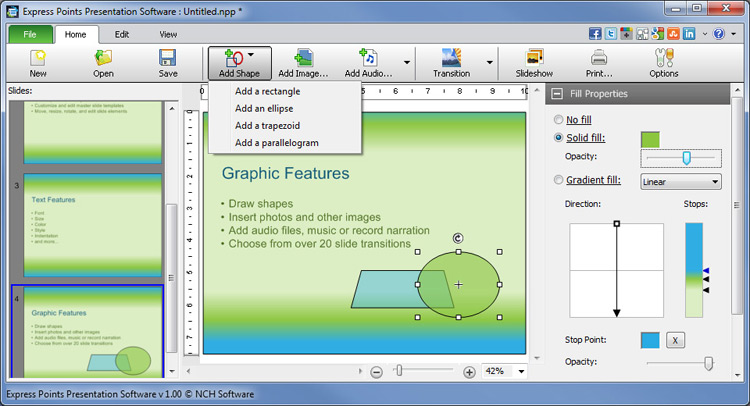Click the X button beside Stop Point
Image resolution: width=750 pixels, height=406 pixels.
[675, 340]
